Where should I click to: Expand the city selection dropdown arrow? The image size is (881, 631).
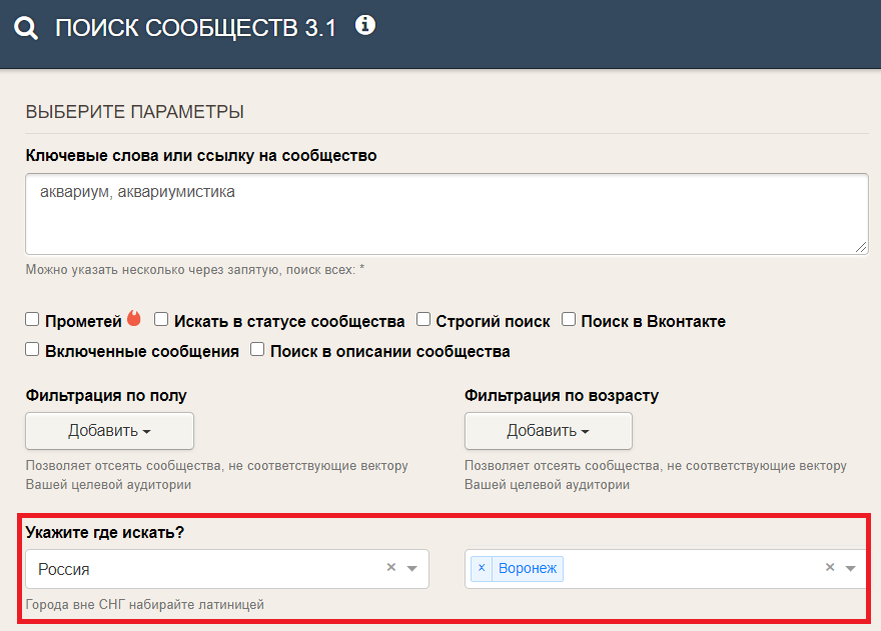tap(851, 567)
